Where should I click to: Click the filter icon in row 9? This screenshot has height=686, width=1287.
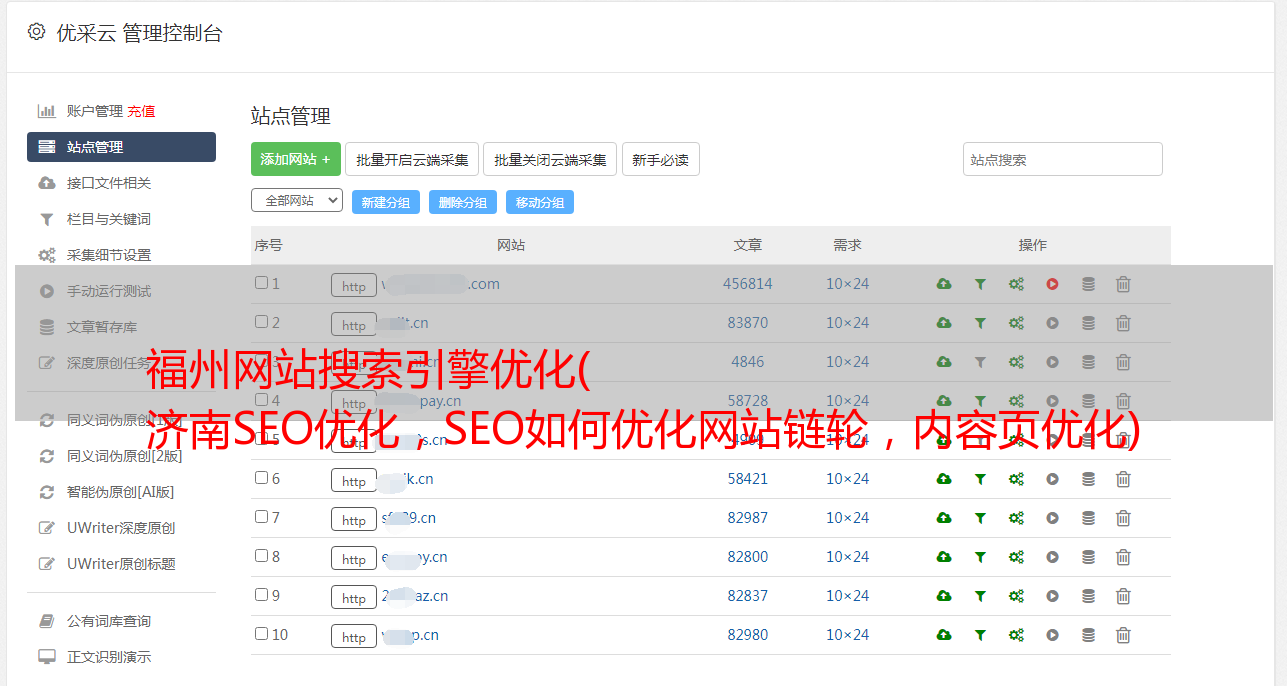(x=980, y=596)
